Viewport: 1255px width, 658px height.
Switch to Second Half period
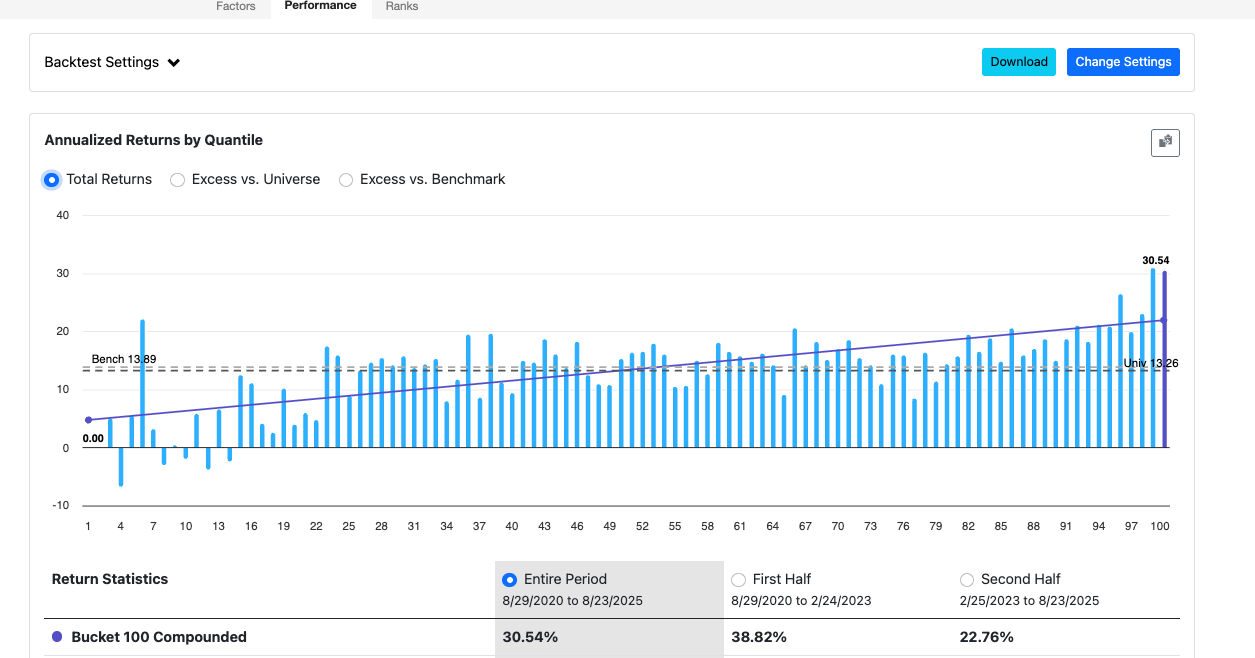click(x=967, y=580)
